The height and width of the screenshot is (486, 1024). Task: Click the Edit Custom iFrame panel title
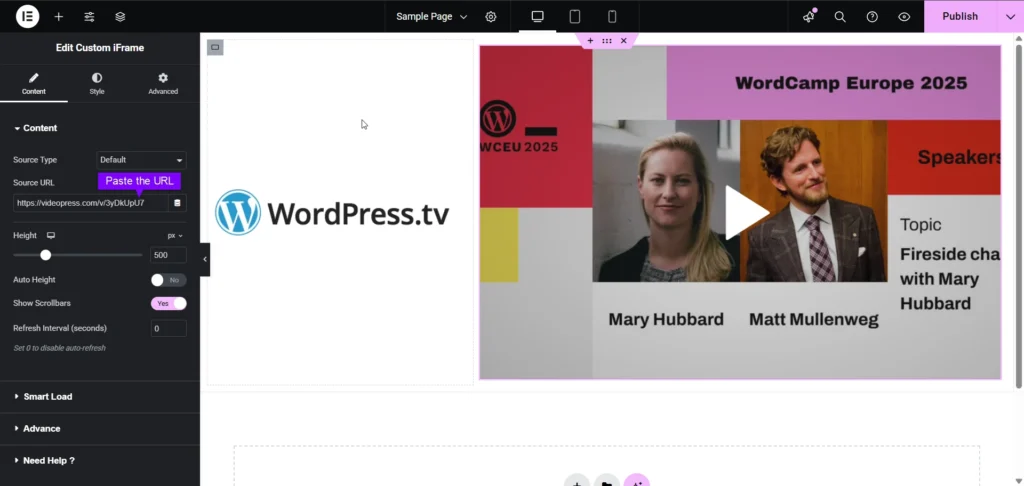(x=100, y=48)
